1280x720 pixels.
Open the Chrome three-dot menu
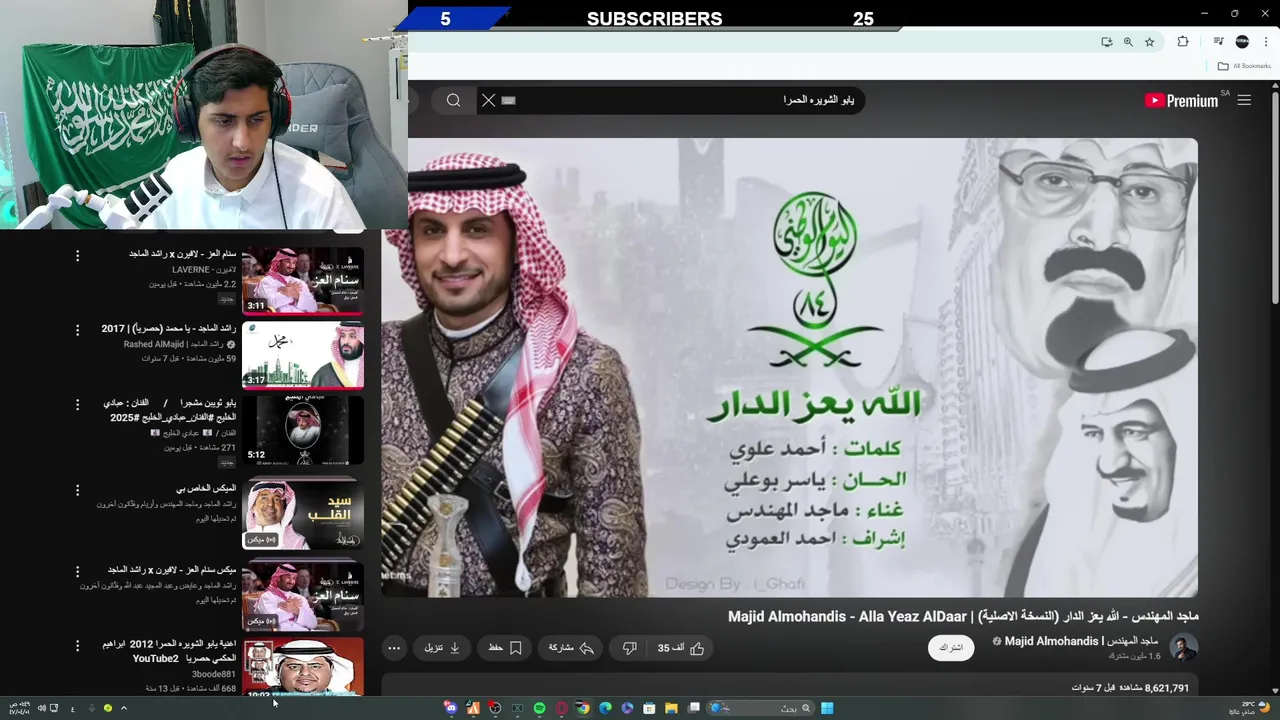point(1266,42)
